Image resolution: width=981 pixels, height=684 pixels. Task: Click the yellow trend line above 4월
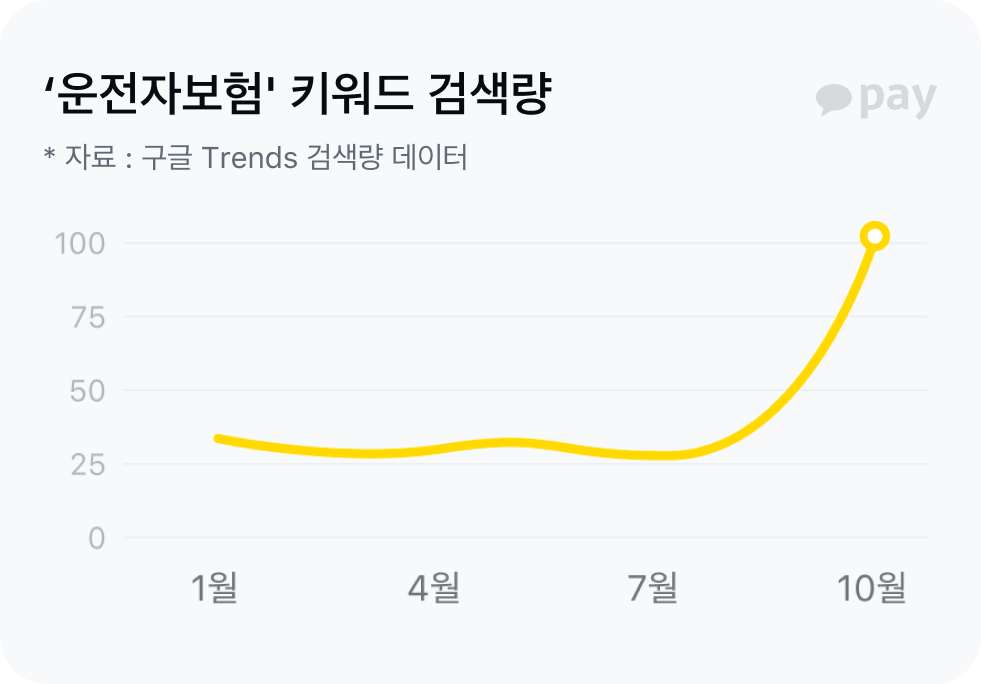(x=434, y=449)
